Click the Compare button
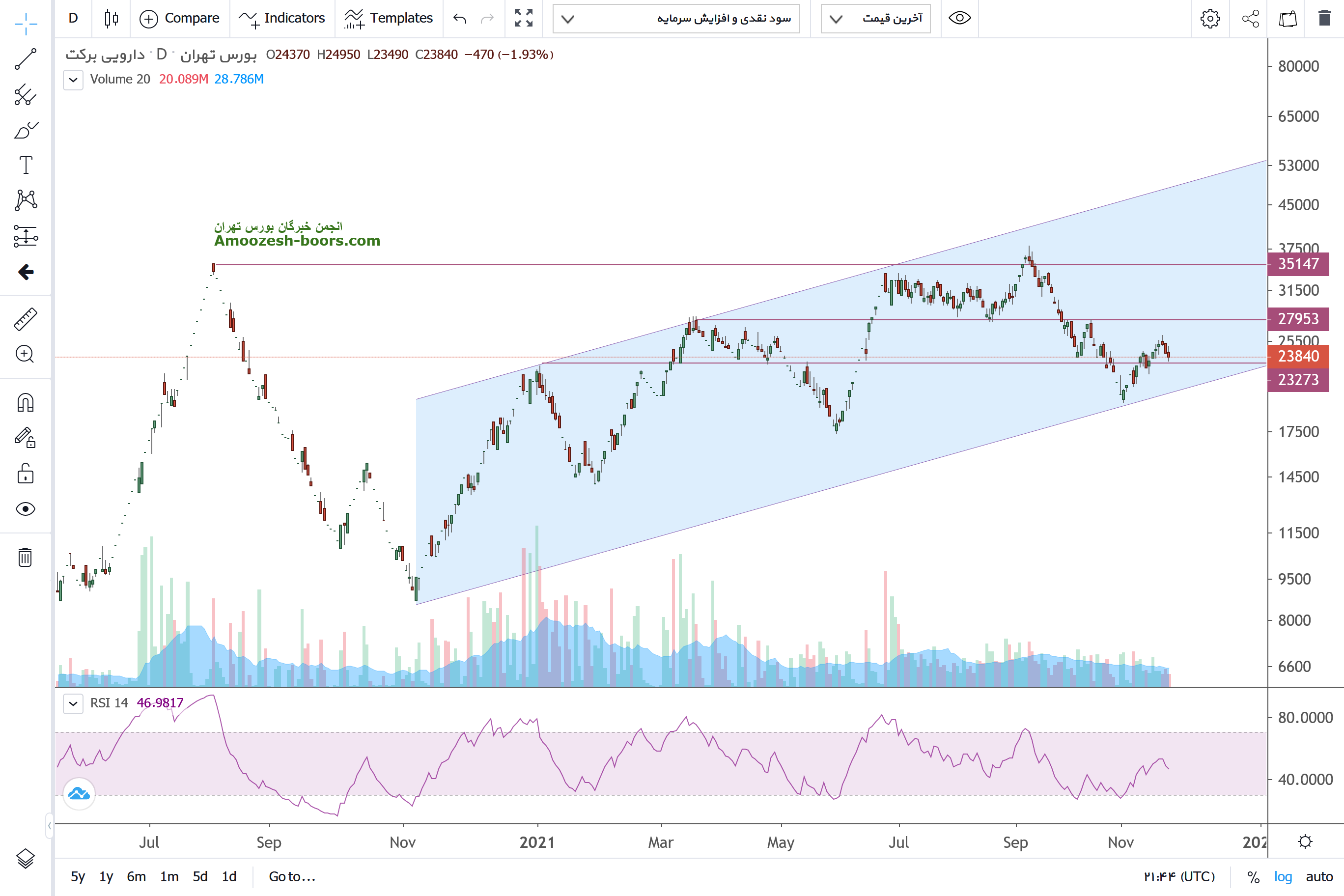Image resolution: width=1344 pixels, height=896 pixels. pyautogui.click(x=179, y=18)
